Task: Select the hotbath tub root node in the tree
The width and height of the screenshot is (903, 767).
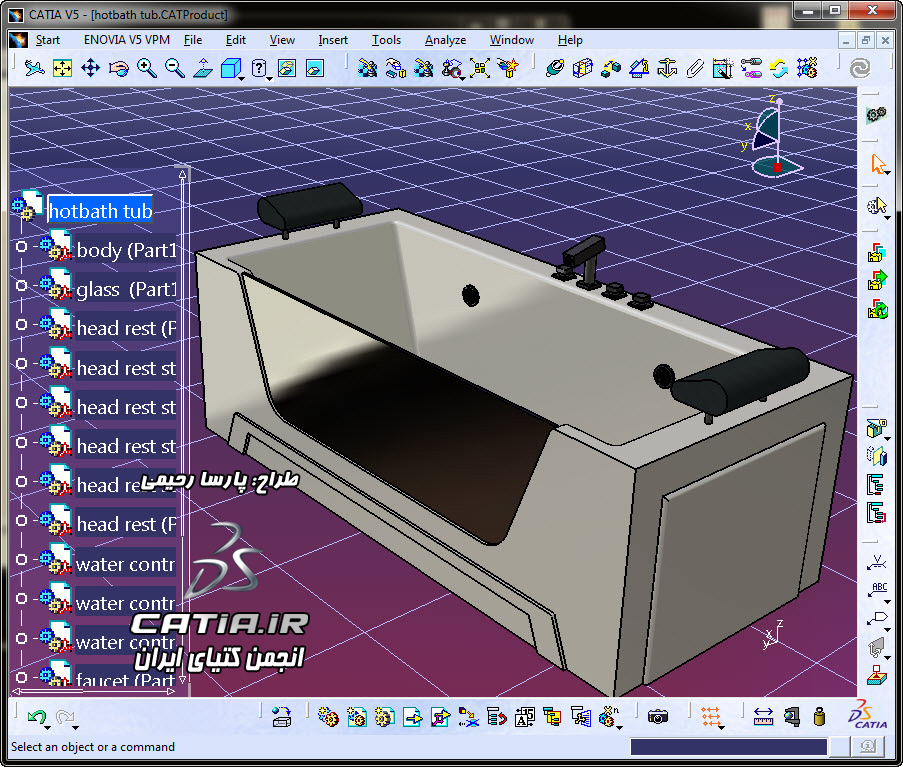Action: pyautogui.click(x=100, y=211)
